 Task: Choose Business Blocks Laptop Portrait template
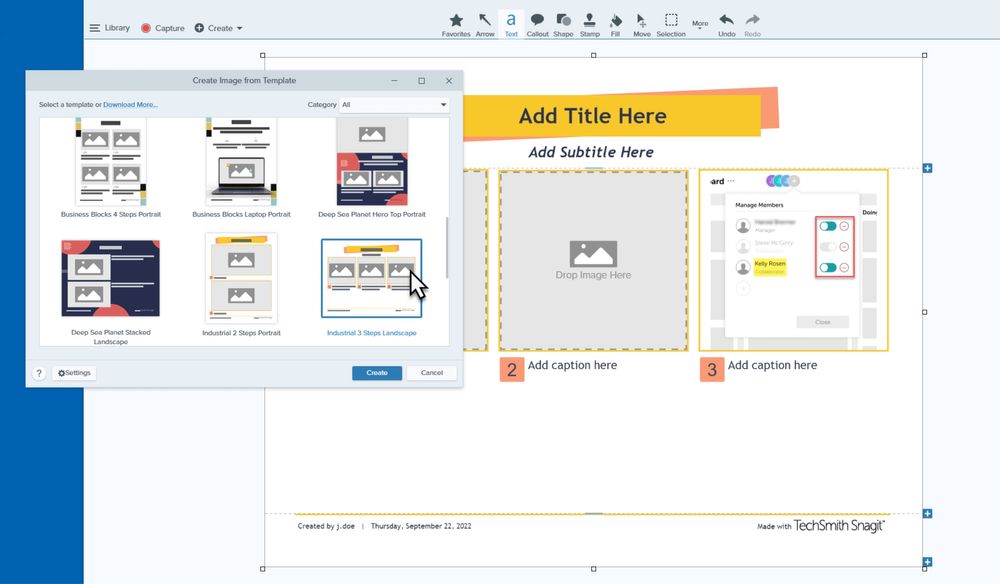coord(241,168)
